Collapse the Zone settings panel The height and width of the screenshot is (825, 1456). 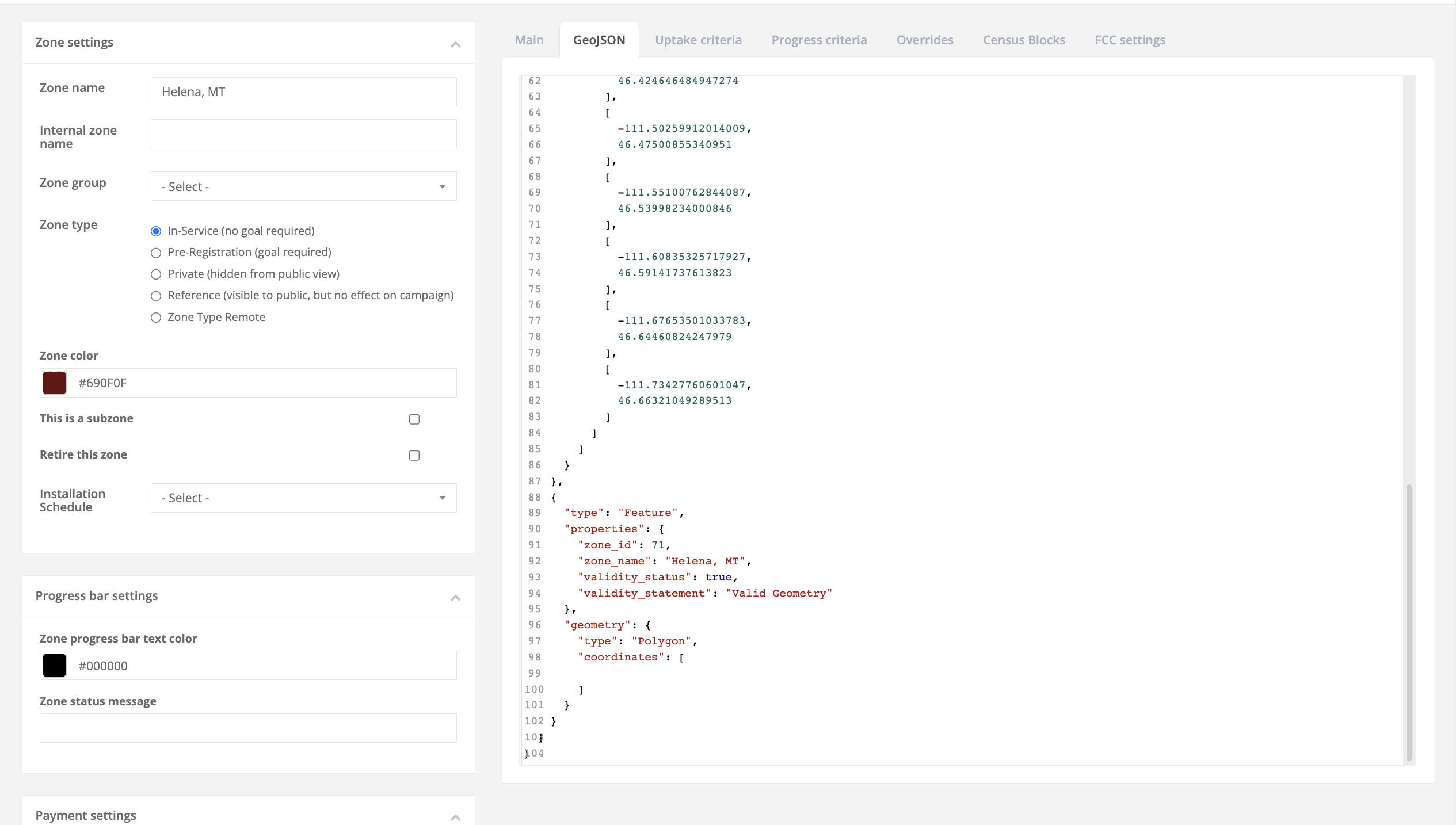click(x=455, y=44)
